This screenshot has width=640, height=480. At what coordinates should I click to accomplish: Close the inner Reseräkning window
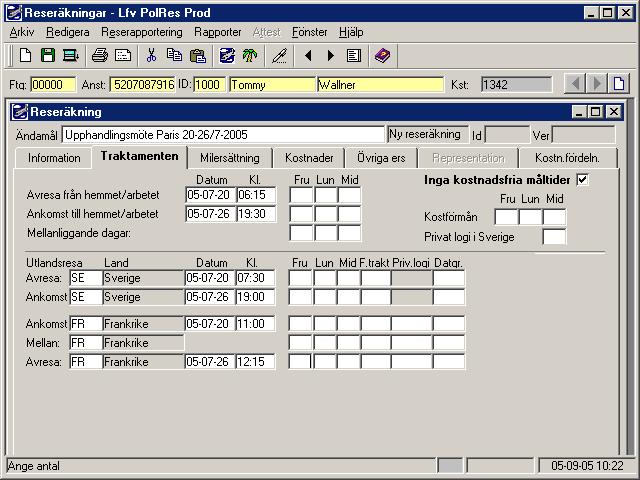click(x=613, y=112)
